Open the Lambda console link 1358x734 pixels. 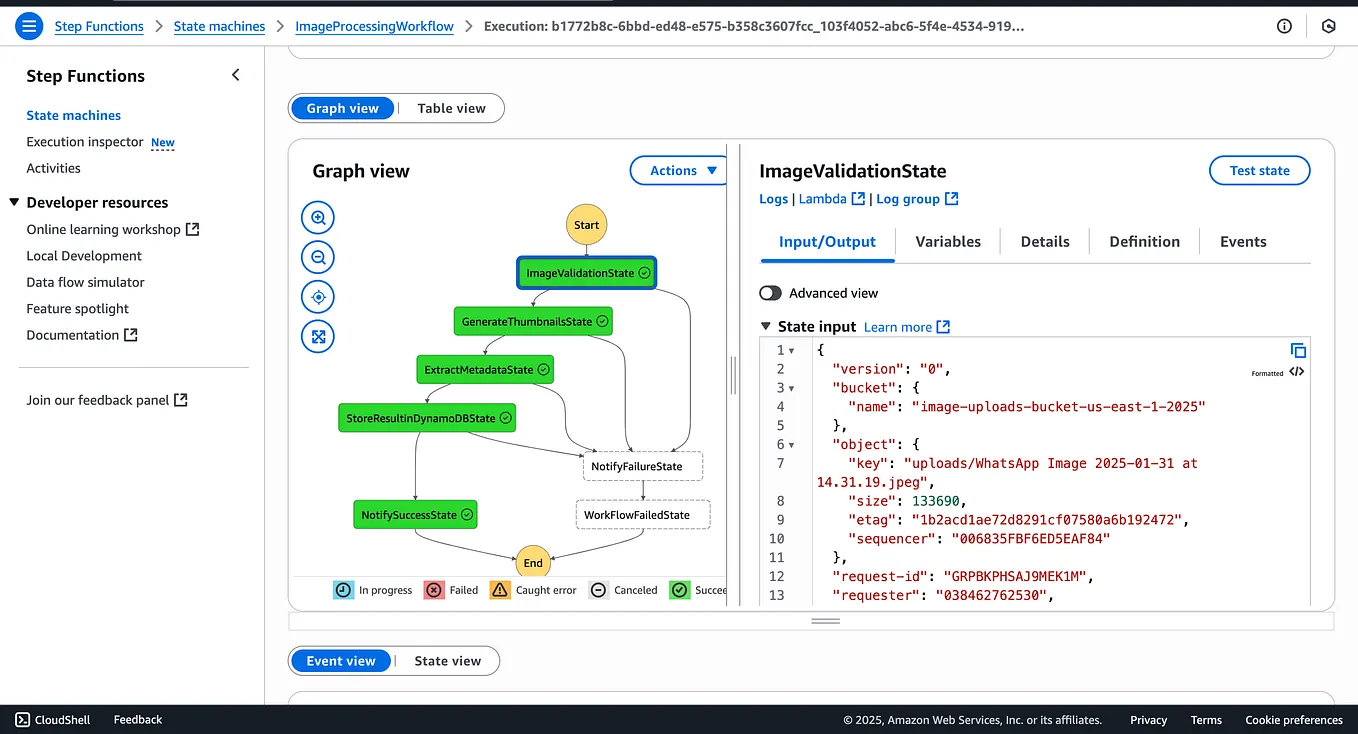824,198
